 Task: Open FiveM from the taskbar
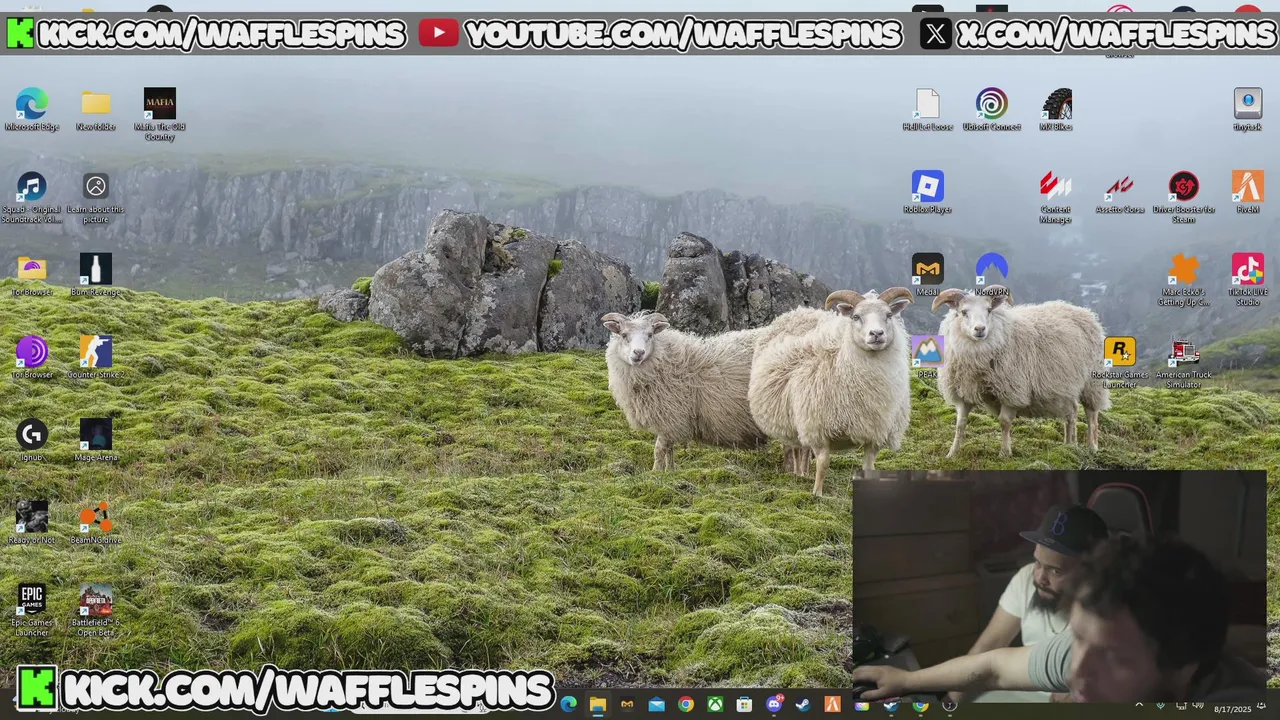[832, 705]
